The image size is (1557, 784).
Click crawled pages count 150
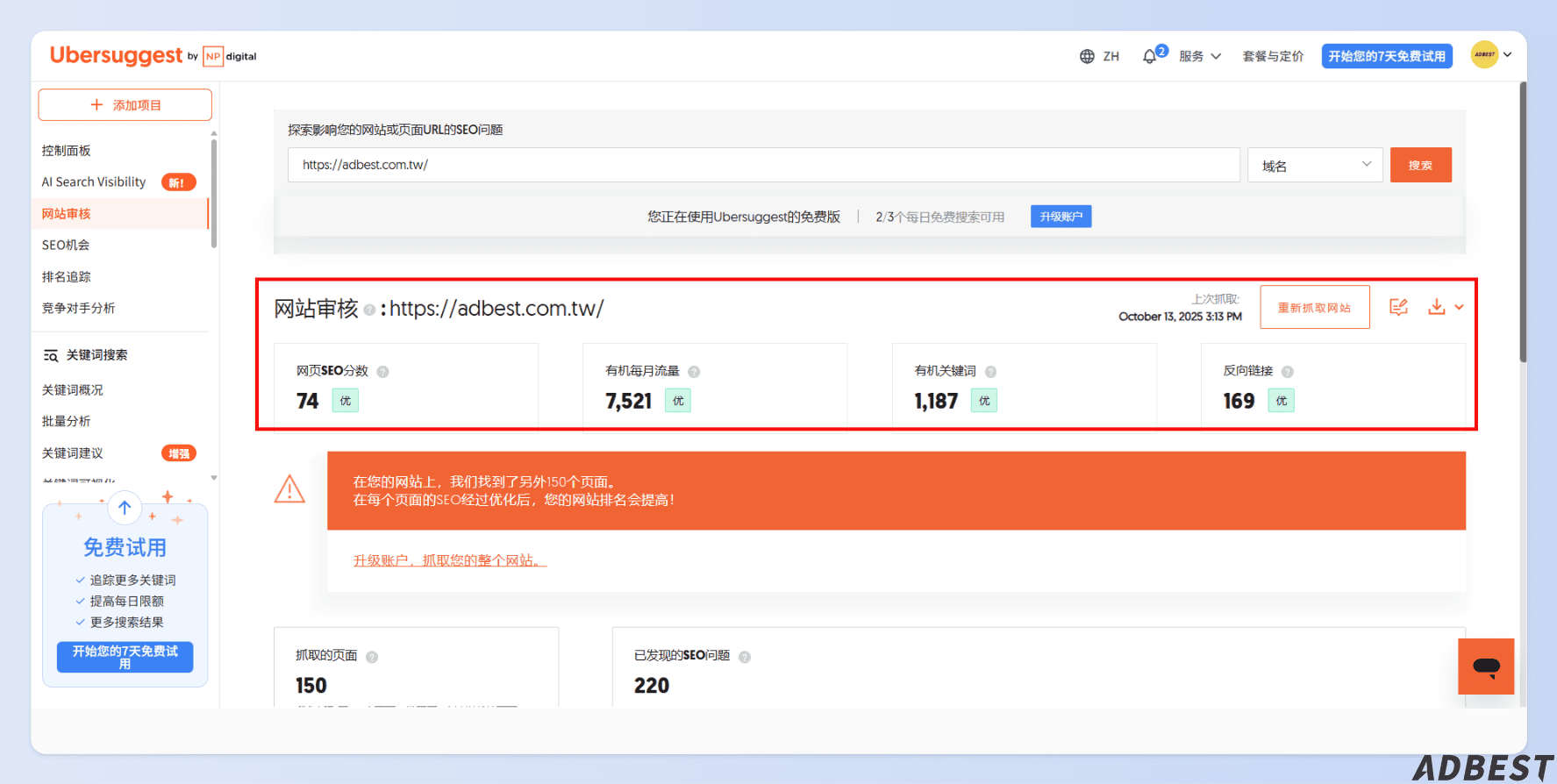pos(311,686)
